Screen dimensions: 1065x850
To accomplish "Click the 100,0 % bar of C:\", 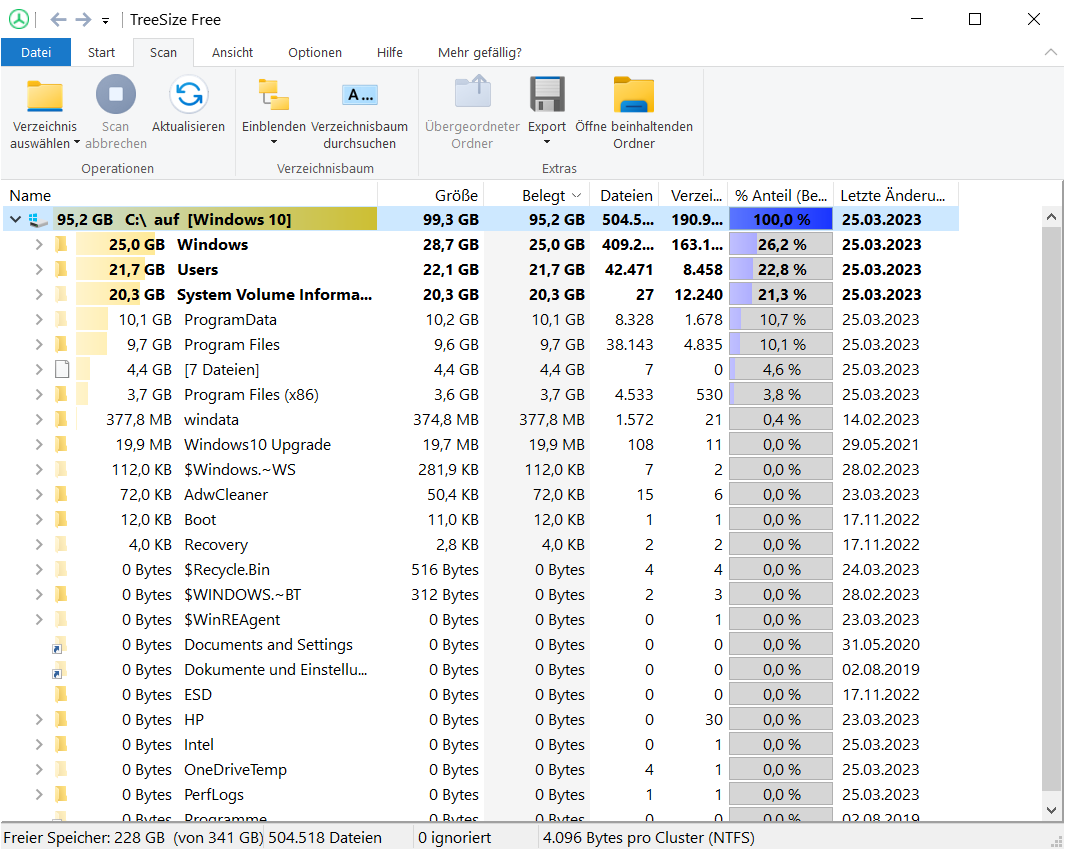I will point(781,219).
